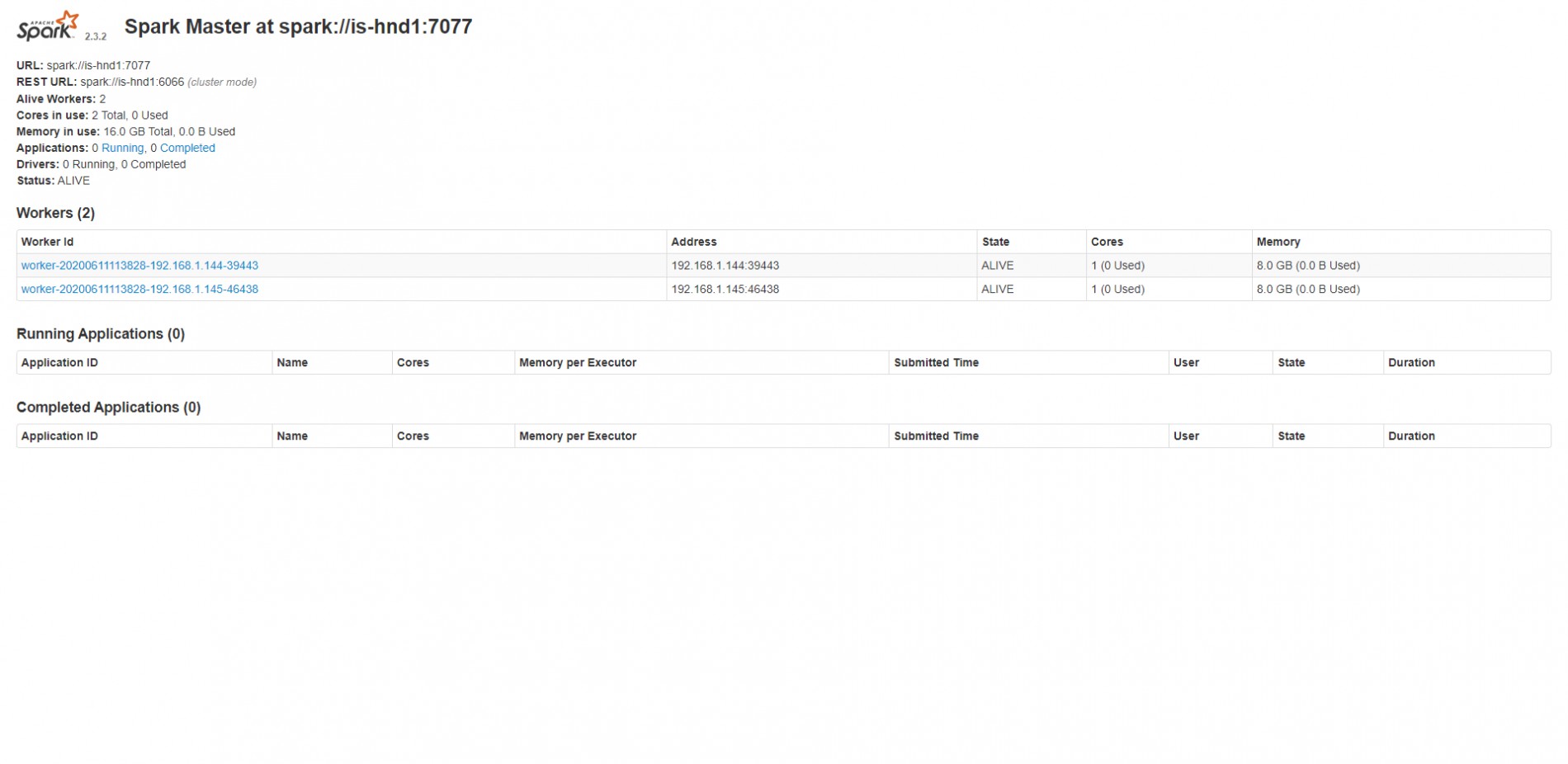
Task: Click the Apache Spark logo
Action: 49,26
